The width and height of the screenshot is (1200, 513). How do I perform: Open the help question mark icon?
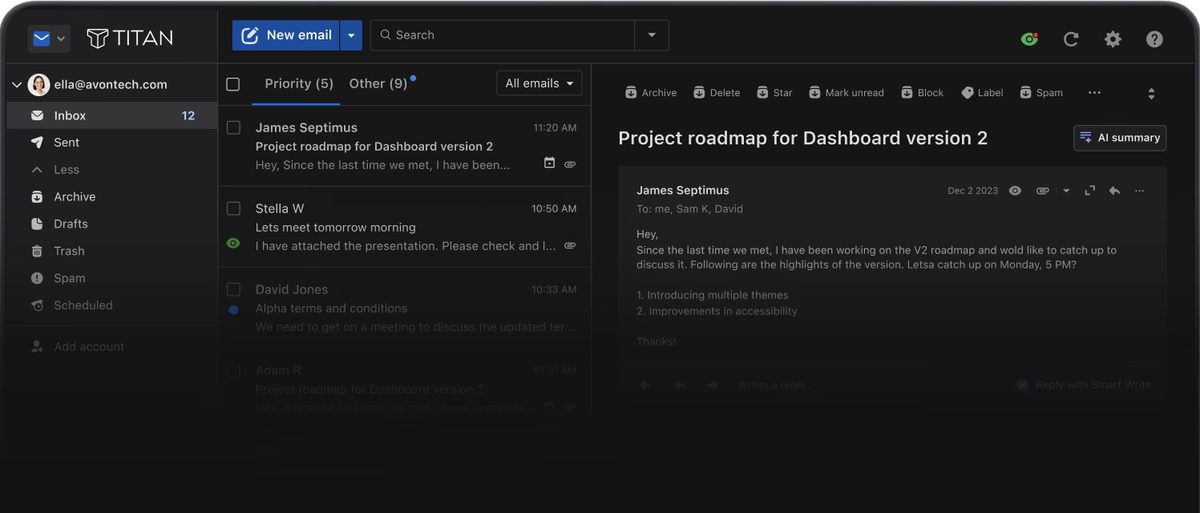coord(1154,39)
